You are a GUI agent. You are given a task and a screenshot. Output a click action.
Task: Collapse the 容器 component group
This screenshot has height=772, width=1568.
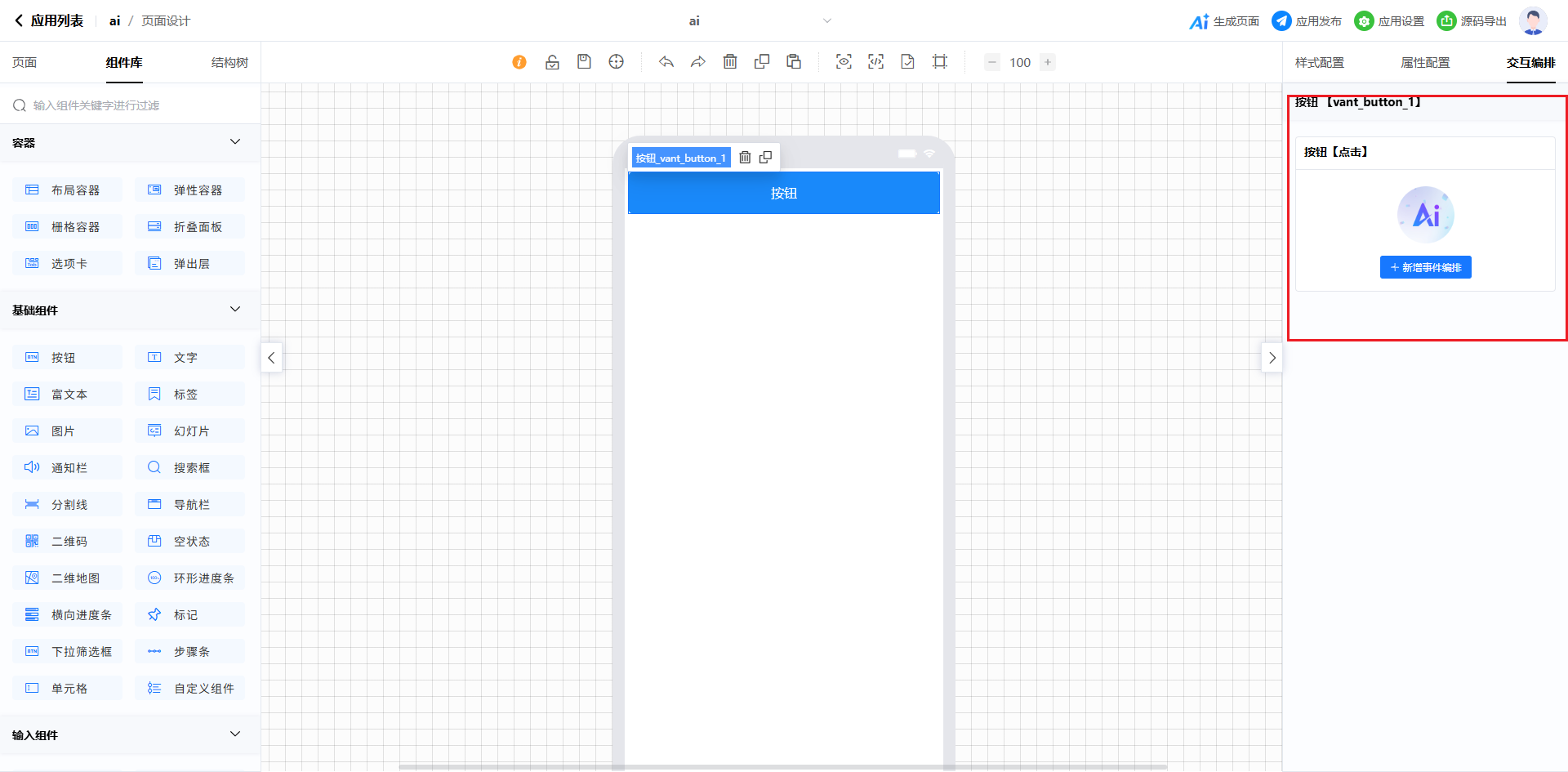point(235,142)
